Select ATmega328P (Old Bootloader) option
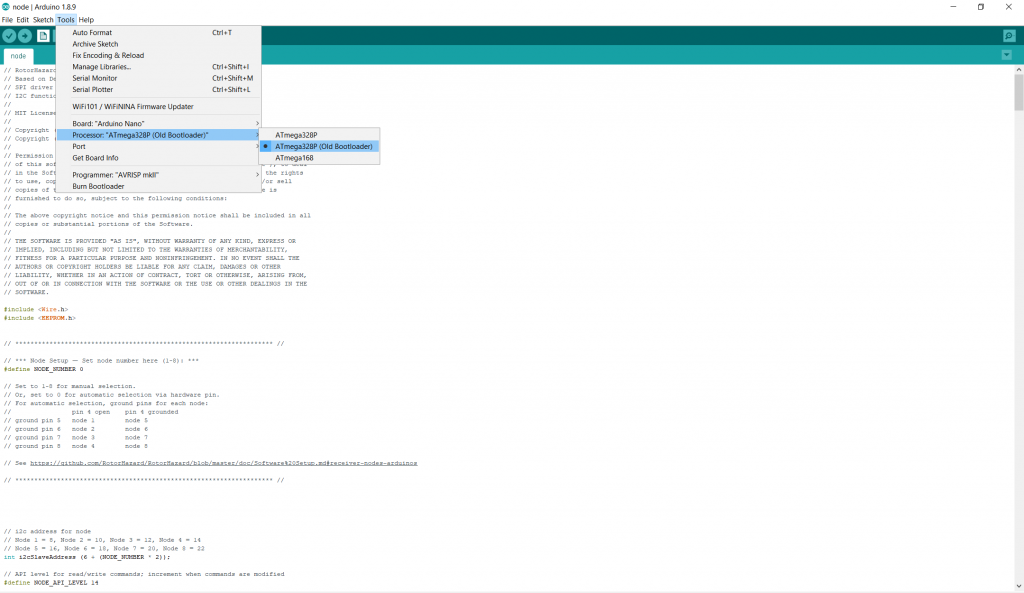 click(319, 146)
